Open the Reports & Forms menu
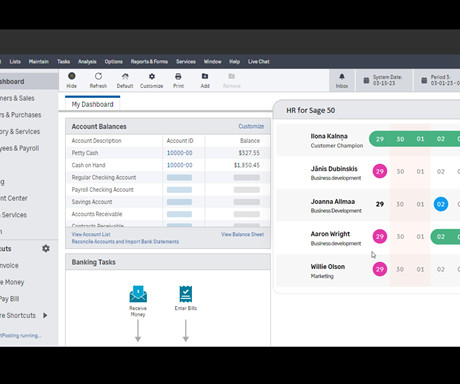Screen dimensions: 460x384 click(x=149, y=62)
